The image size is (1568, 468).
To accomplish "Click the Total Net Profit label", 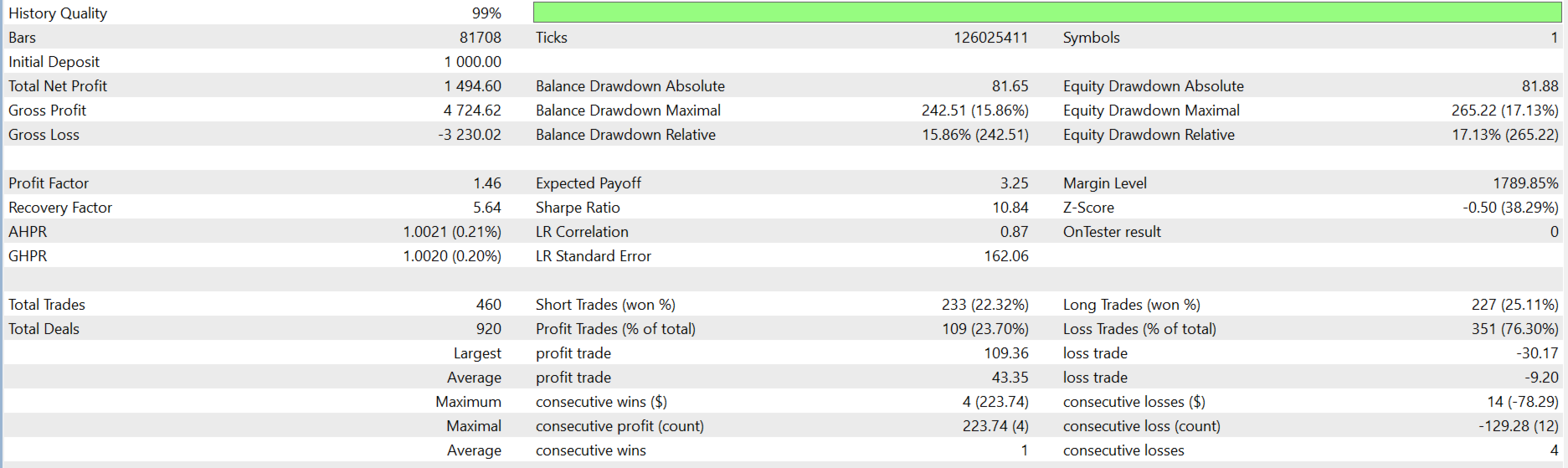I will tap(58, 86).
